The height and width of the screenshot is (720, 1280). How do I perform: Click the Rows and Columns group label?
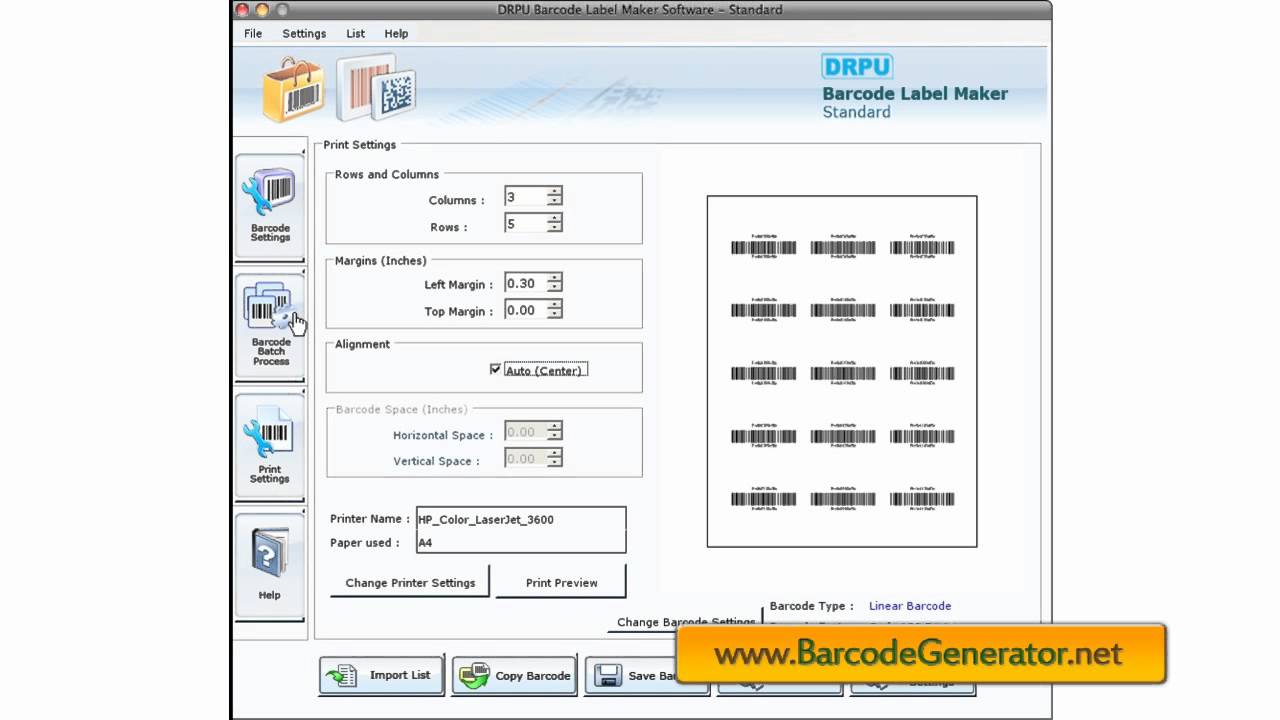pos(387,174)
